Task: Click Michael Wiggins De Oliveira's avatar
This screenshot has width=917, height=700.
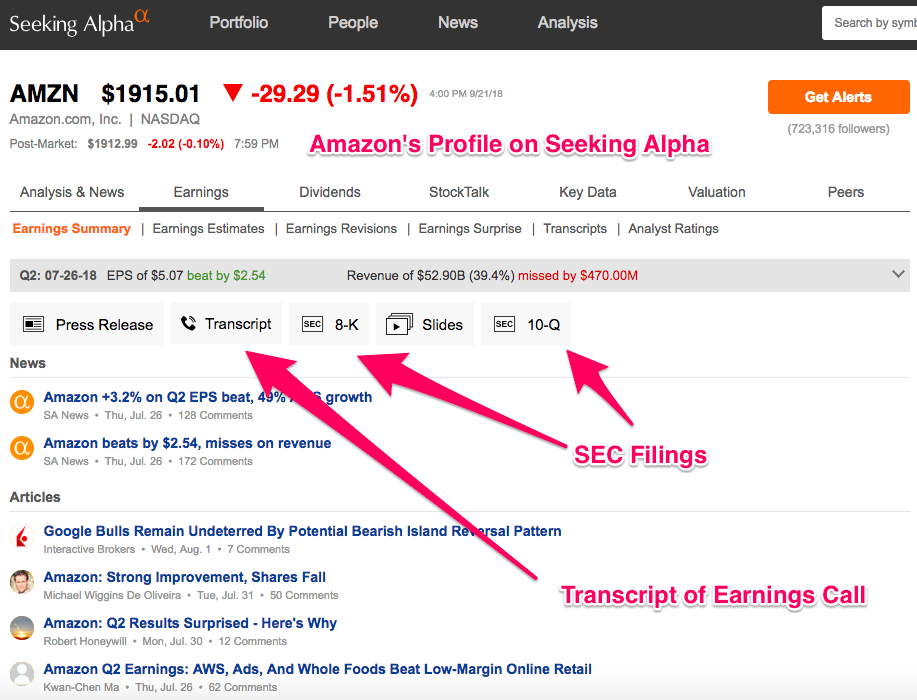Action: click(x=22, y=582)
